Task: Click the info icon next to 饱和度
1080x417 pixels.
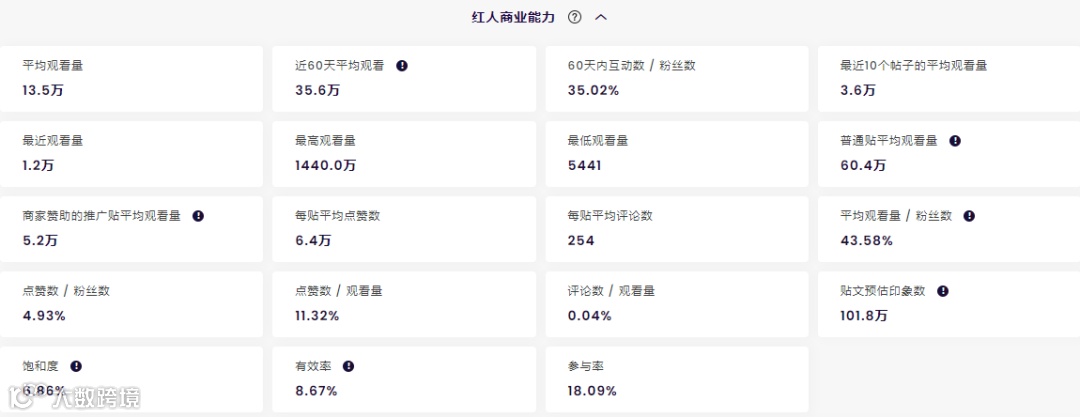Action: click(x=76, y=366)
